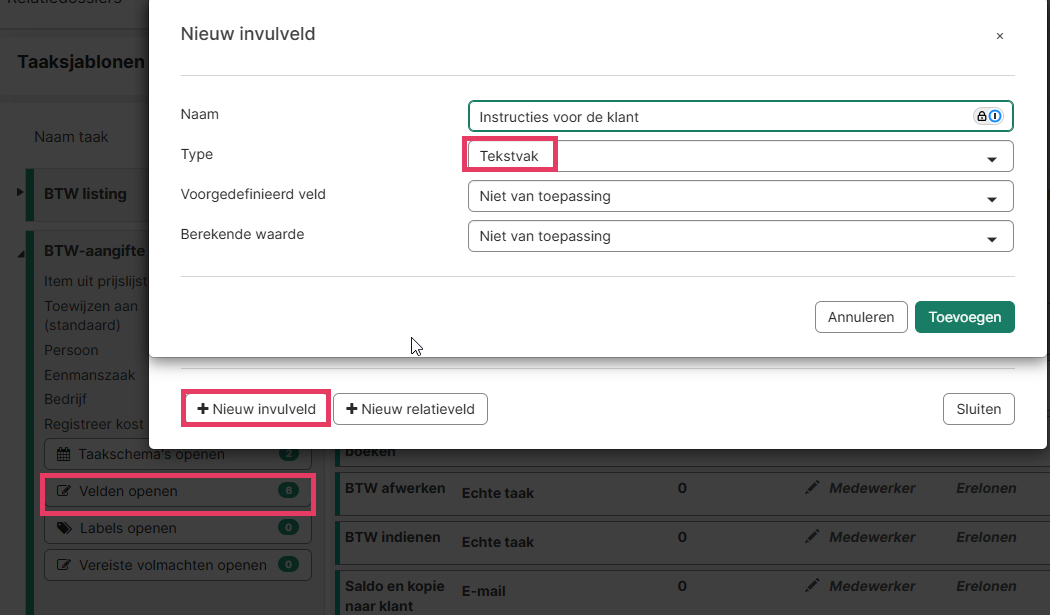
Task: Click the Sluiten button
Action: coord(979,409)
